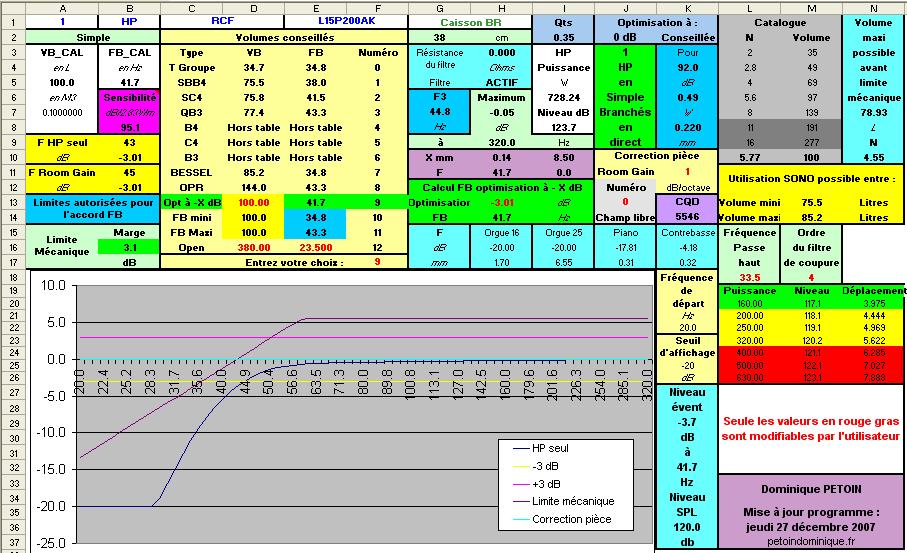Click the Open FB value 23.500
Viewport: 907px width, 553px height.
tap(315, 248)
